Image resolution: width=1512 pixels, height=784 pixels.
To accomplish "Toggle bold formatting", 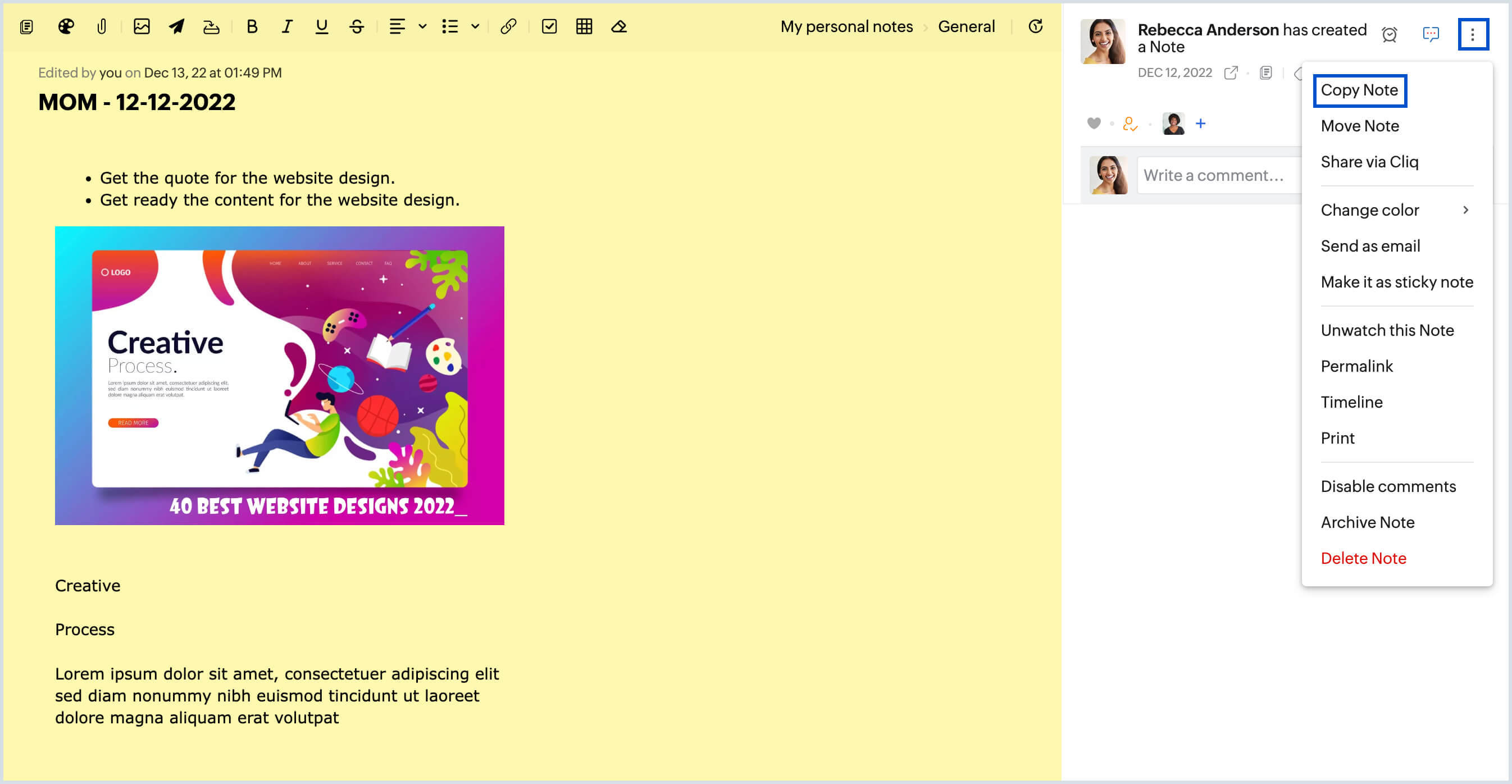I will (252, 26).
